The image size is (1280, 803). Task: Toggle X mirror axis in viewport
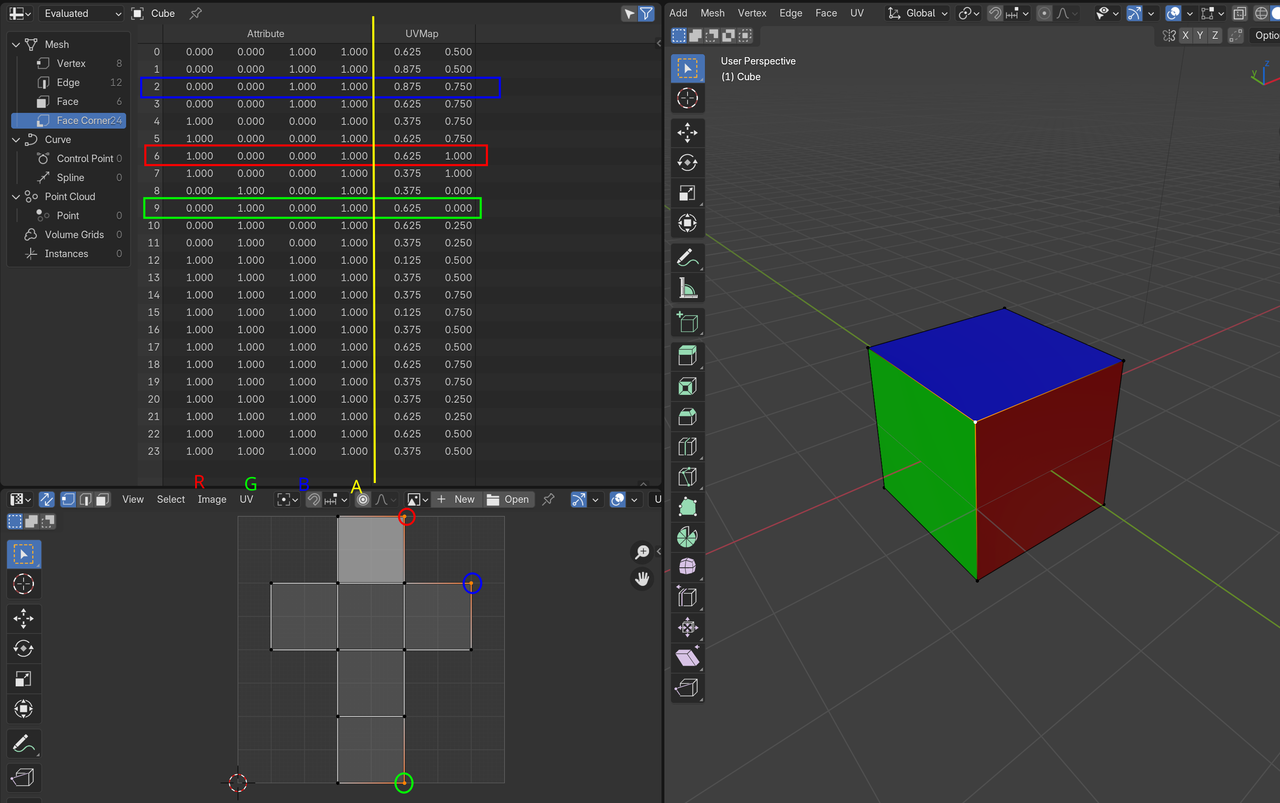[x=1186, y=35]
